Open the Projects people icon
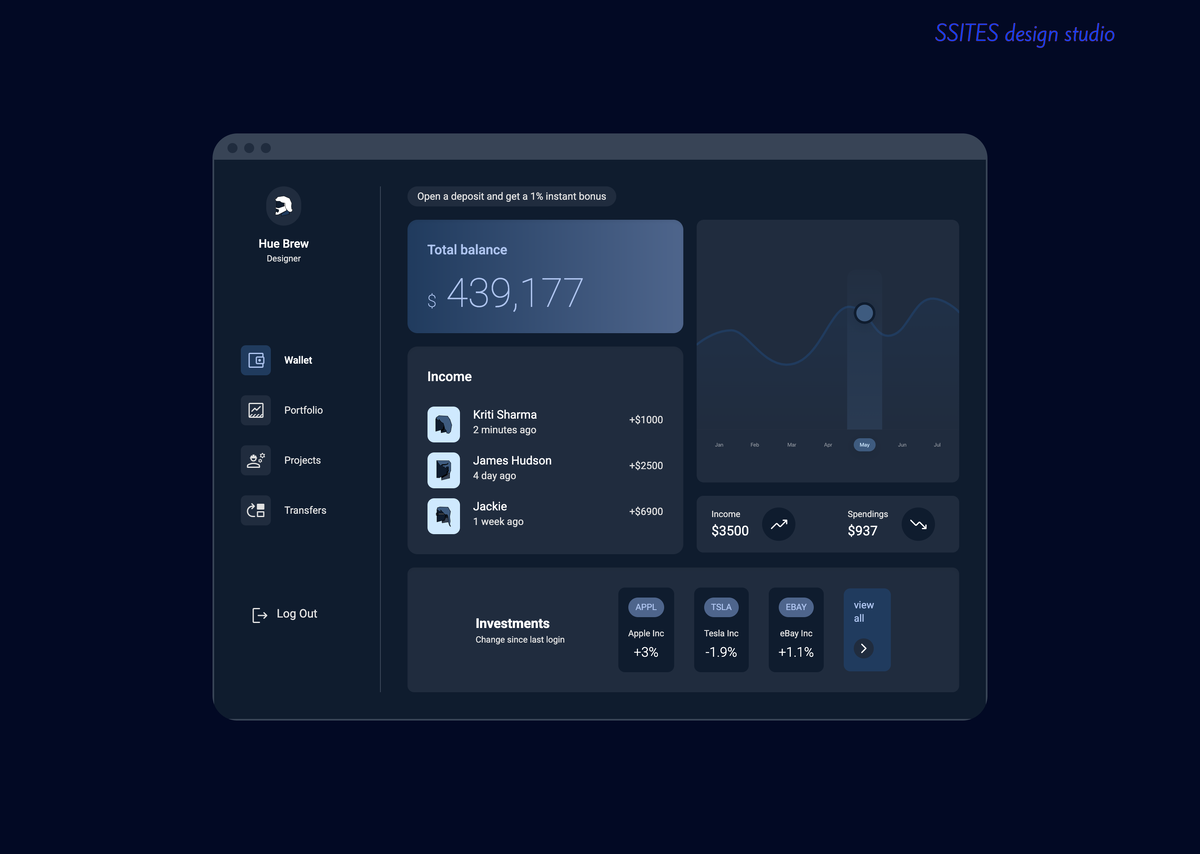The image size is (1200, 854). 256,460
